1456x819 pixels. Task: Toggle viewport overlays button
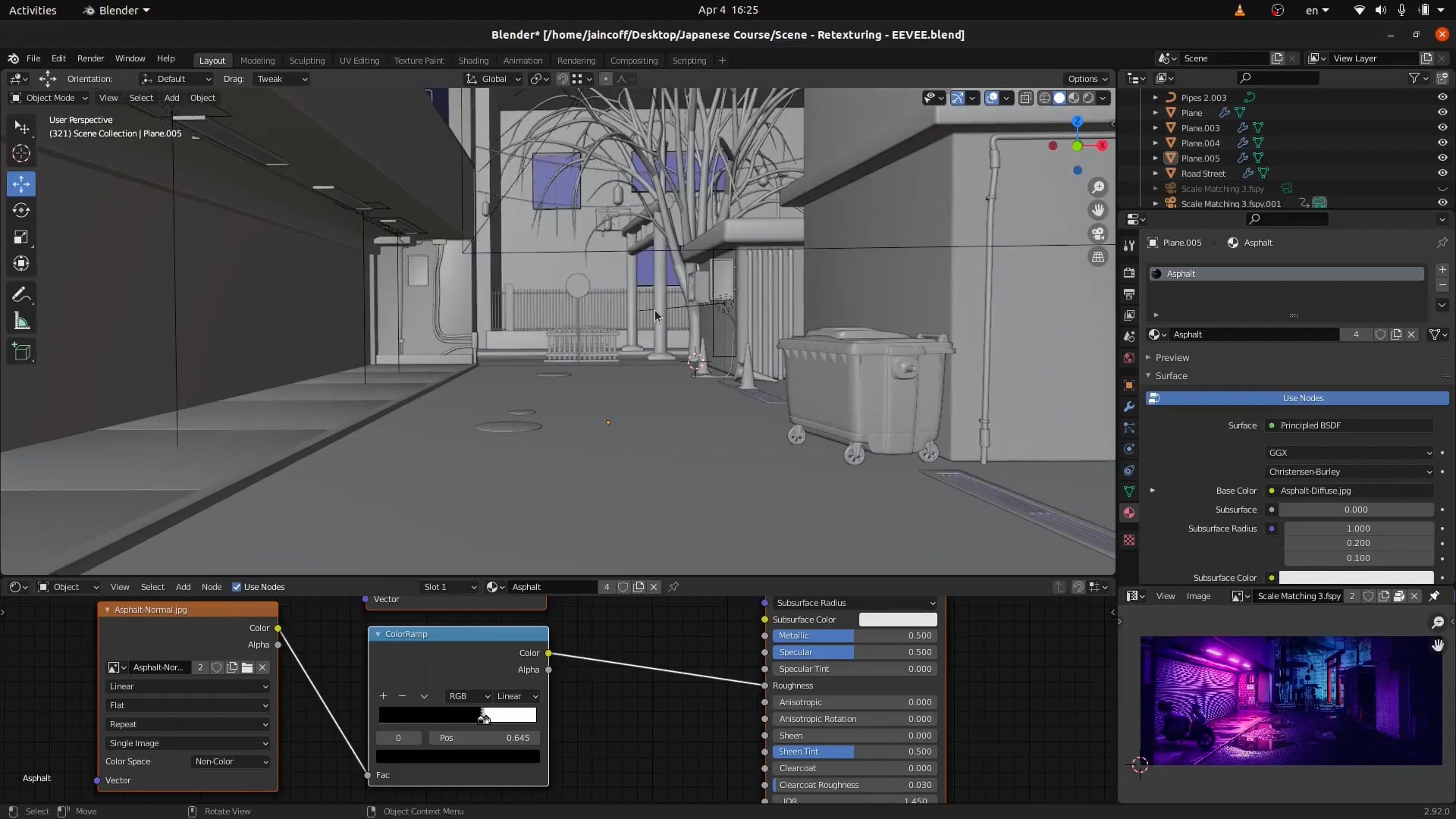click(992, 98)
